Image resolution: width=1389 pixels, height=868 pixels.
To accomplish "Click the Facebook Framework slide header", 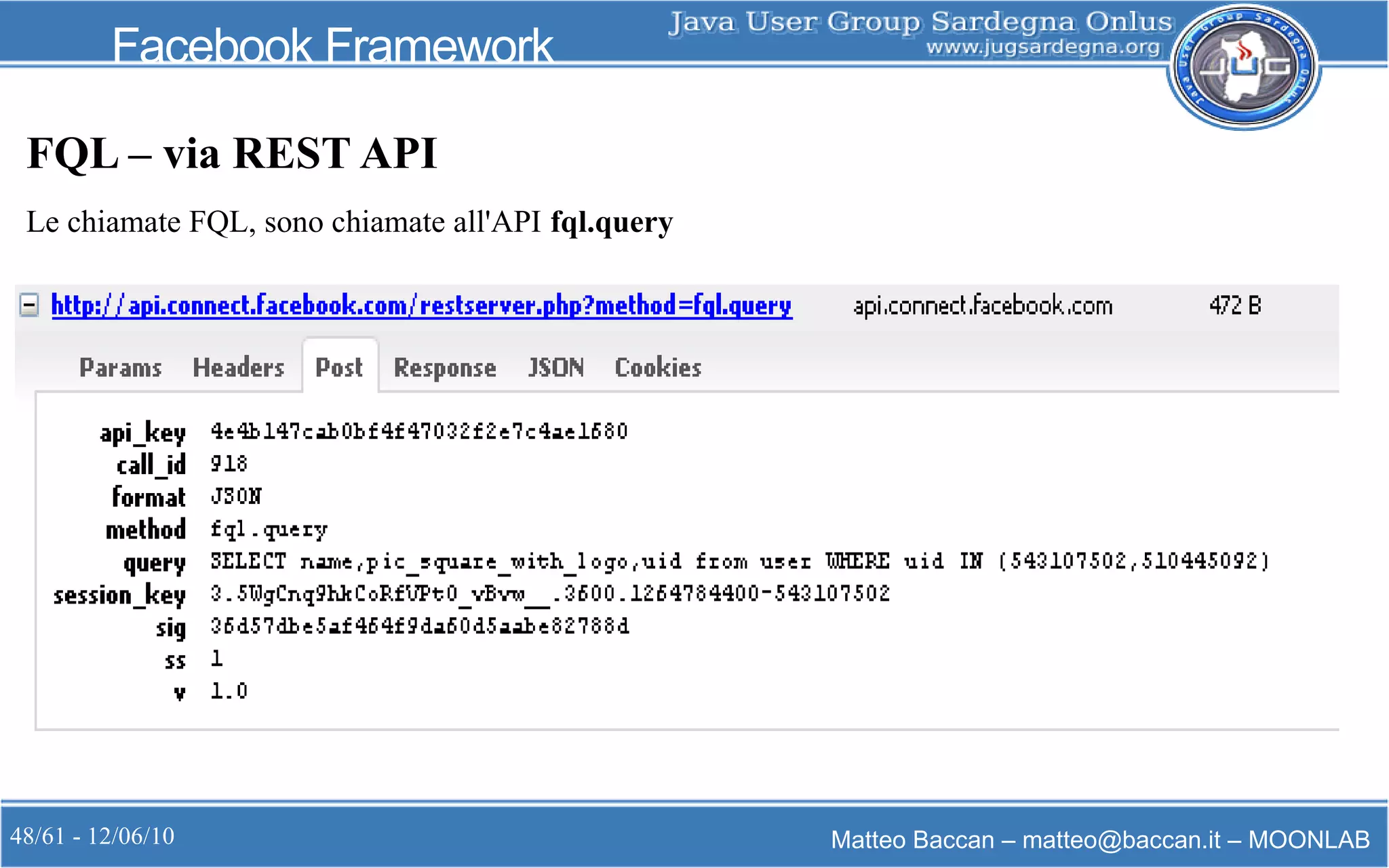I will click(332, 45).
